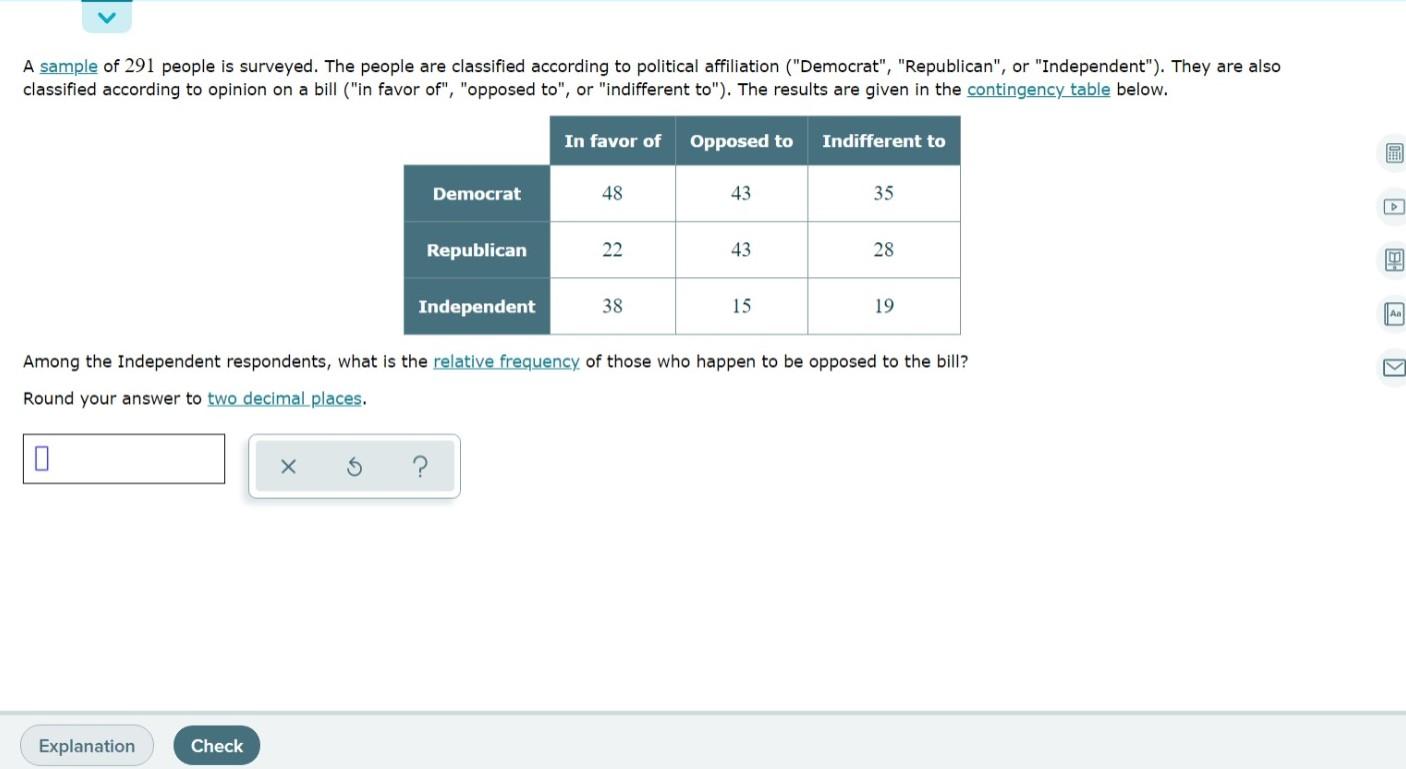This screenshot has width=1406, height=769.
Task: Open the video player resource
Action: click(x=1394, y=206)
